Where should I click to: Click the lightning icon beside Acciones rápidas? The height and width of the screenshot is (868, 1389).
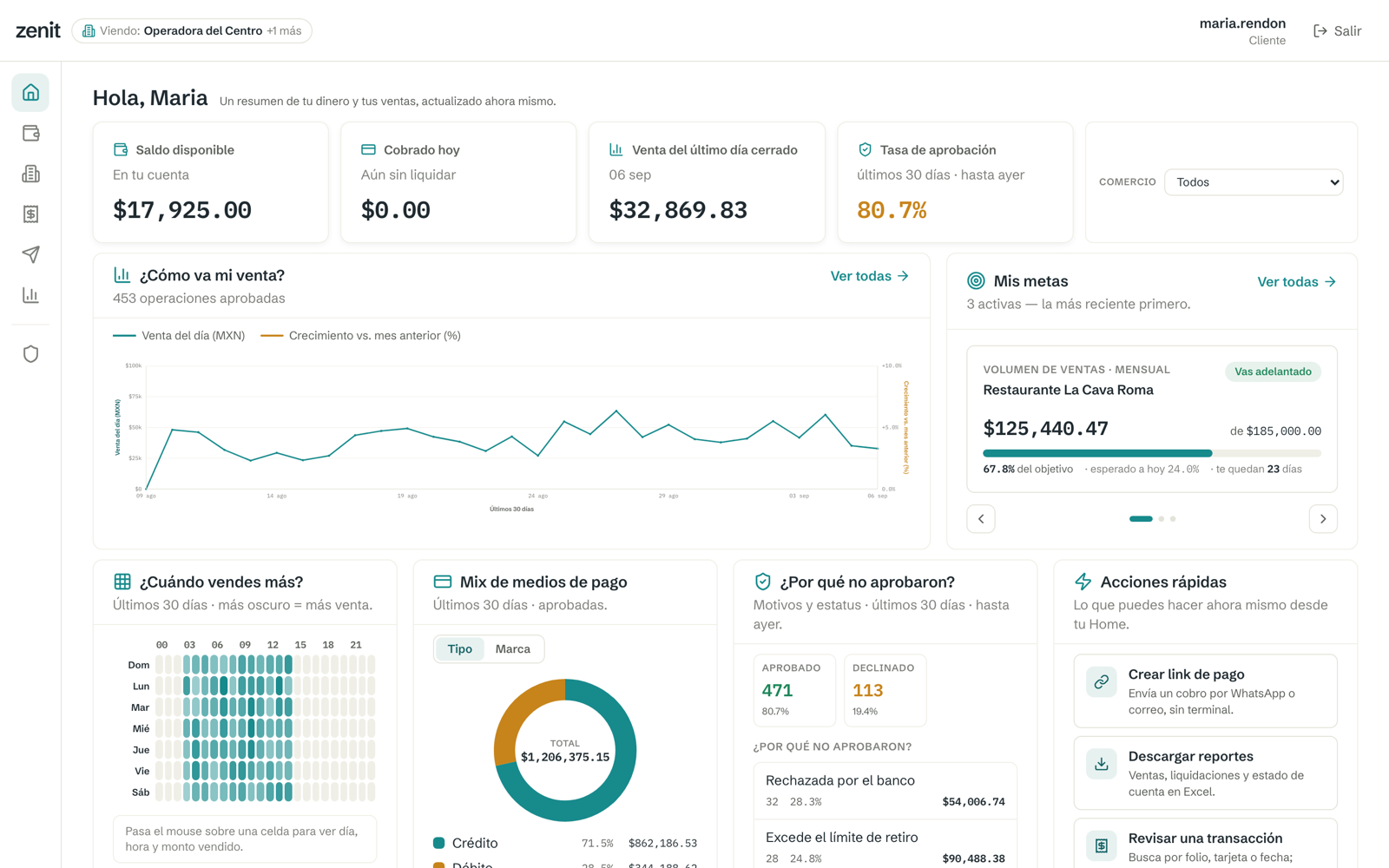(x=1083, y=582)
